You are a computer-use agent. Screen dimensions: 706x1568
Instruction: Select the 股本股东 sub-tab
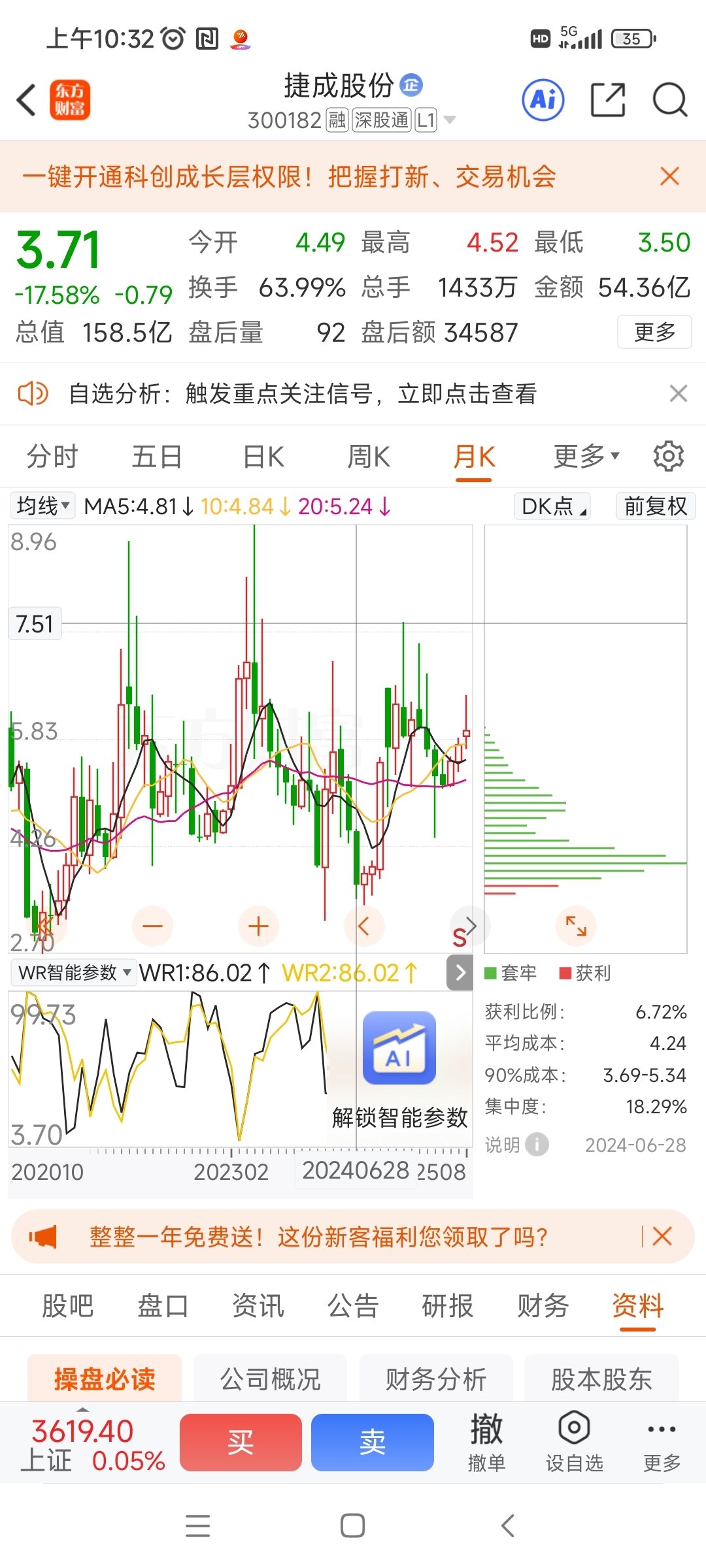602,1379
